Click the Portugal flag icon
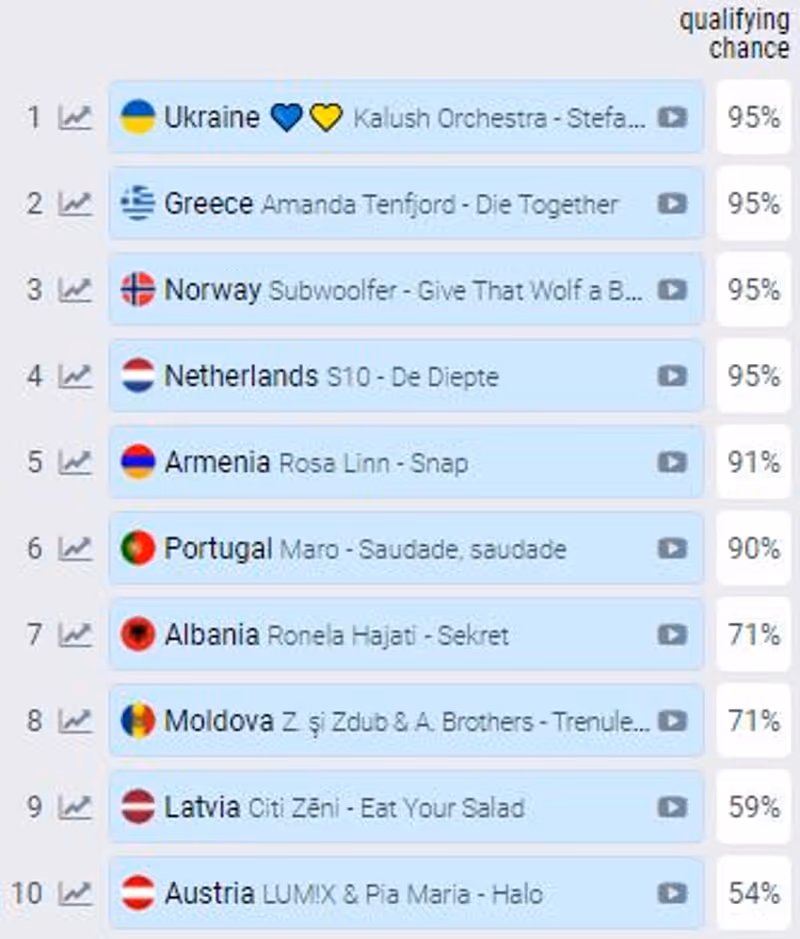Image resolution: width=800 pixels, height=939 pixels. click(138, 549)
